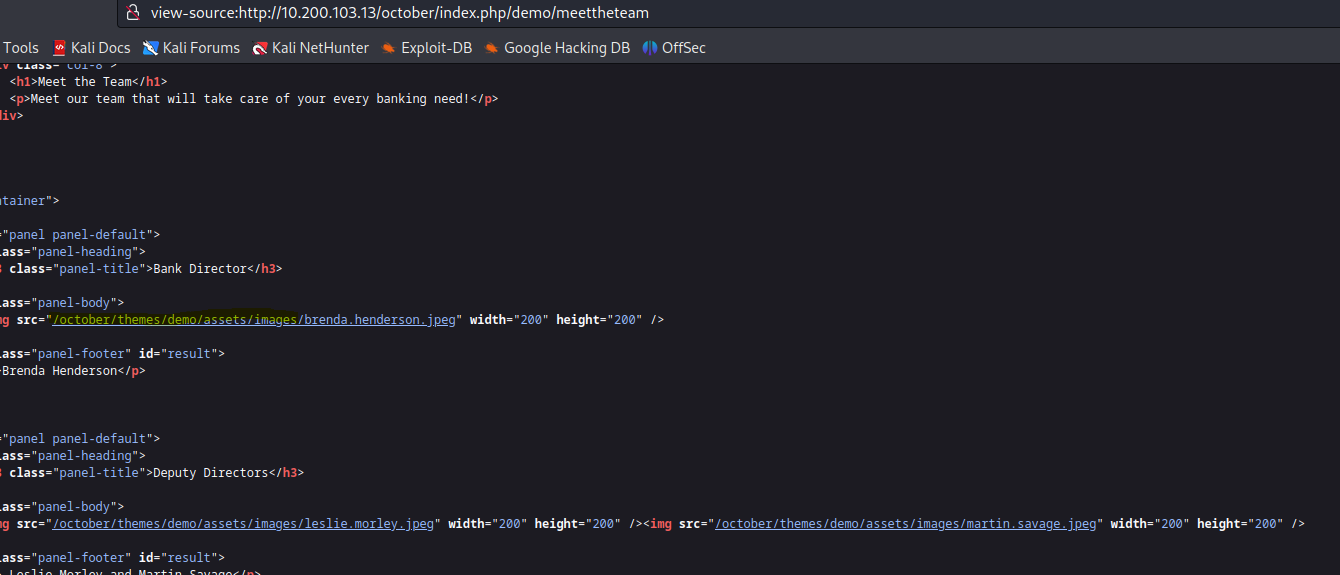Screen dimensions: 1340x575
Task: Open the Kali NetHunter bookmark
Action: point(310,48)
